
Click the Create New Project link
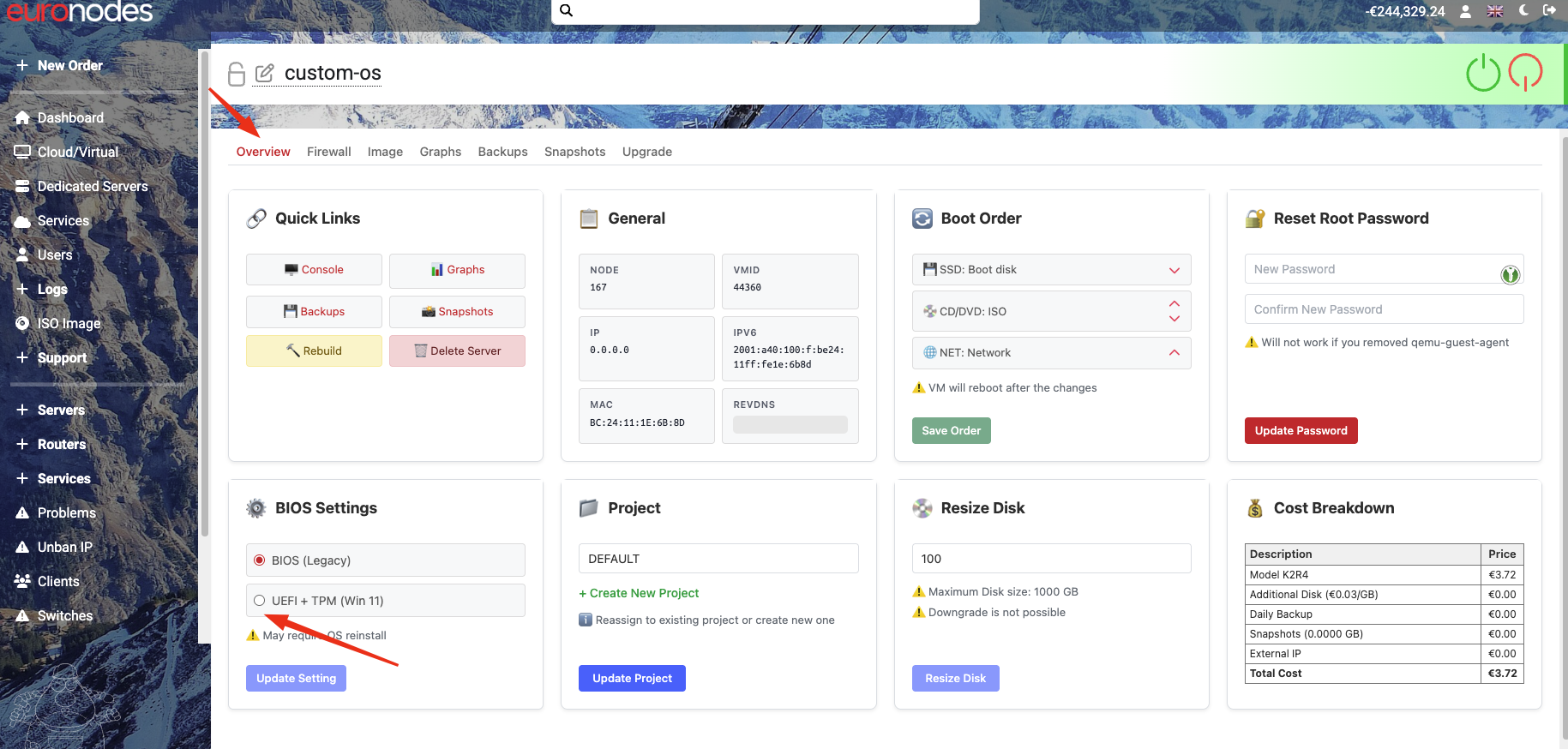(639, 593)
